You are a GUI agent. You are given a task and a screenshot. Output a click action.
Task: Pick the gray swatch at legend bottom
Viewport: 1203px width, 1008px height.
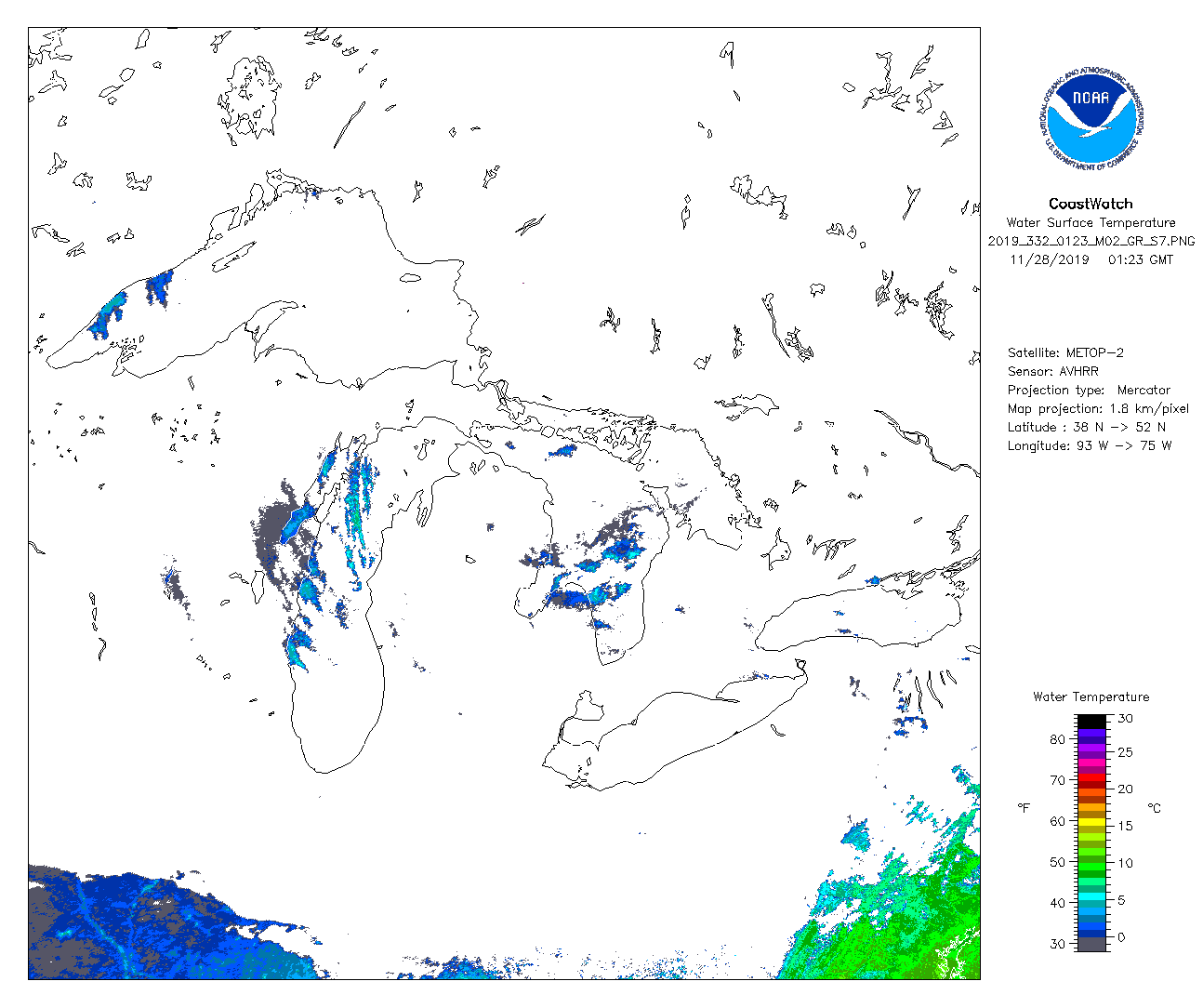[x=1091, y=944]
